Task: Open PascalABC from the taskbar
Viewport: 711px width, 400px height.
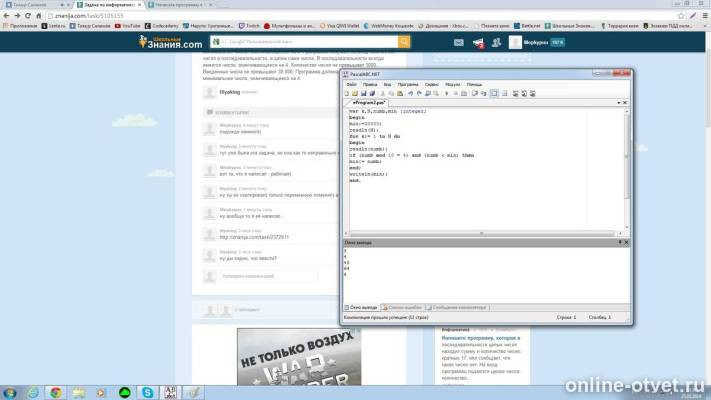Action: [x=170, y=393]
